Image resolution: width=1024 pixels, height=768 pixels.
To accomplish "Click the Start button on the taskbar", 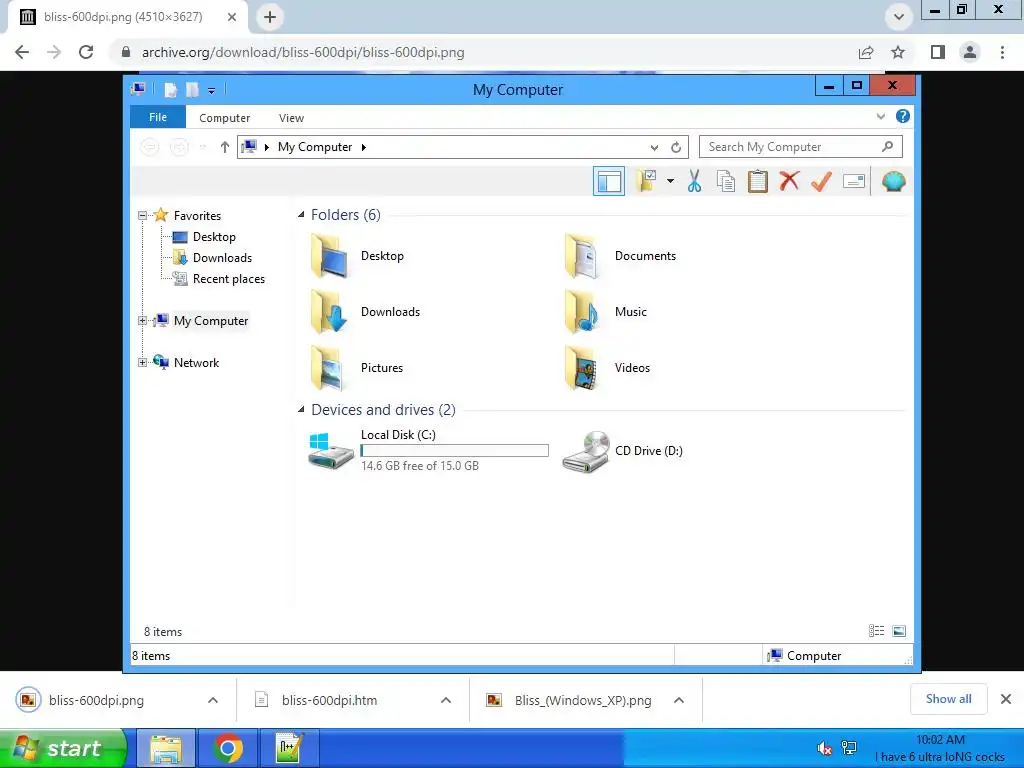I will (x=64, y=748).
